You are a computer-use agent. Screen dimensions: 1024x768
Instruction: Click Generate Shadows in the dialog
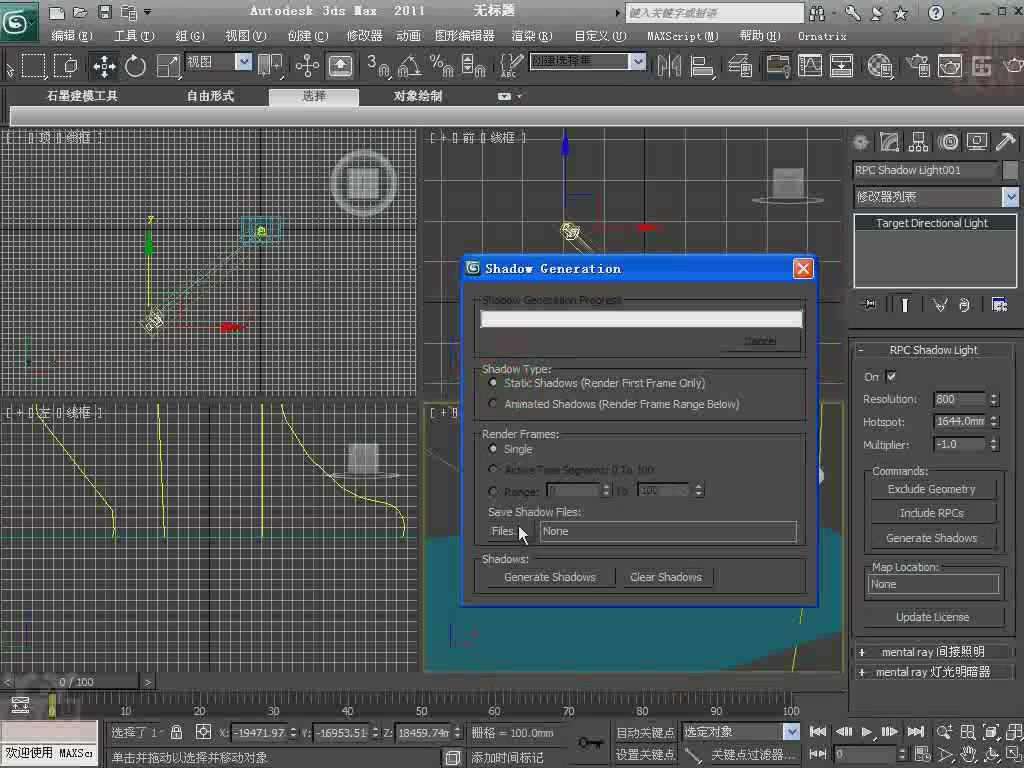tap(549, 577)
